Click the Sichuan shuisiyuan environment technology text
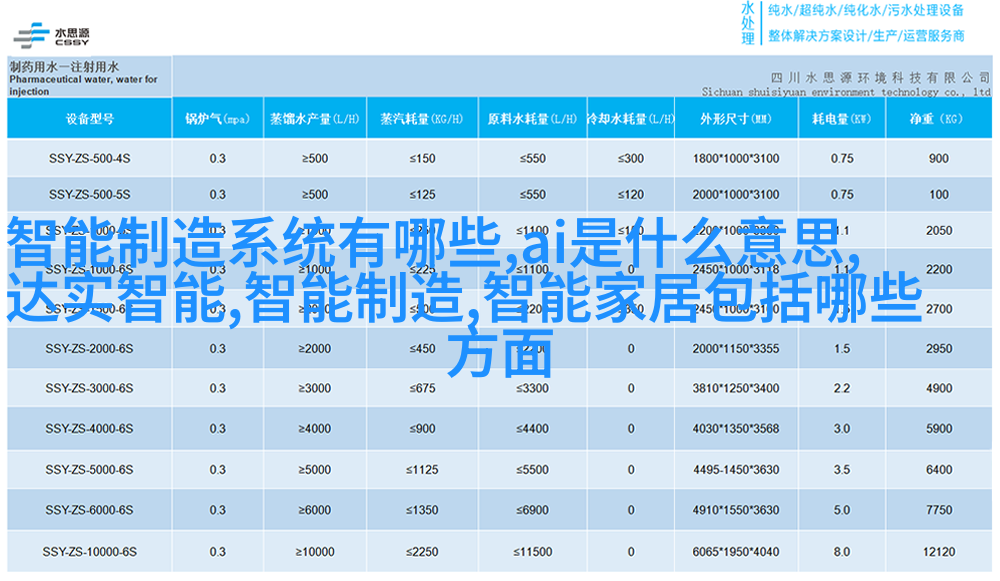 (846, 92)
